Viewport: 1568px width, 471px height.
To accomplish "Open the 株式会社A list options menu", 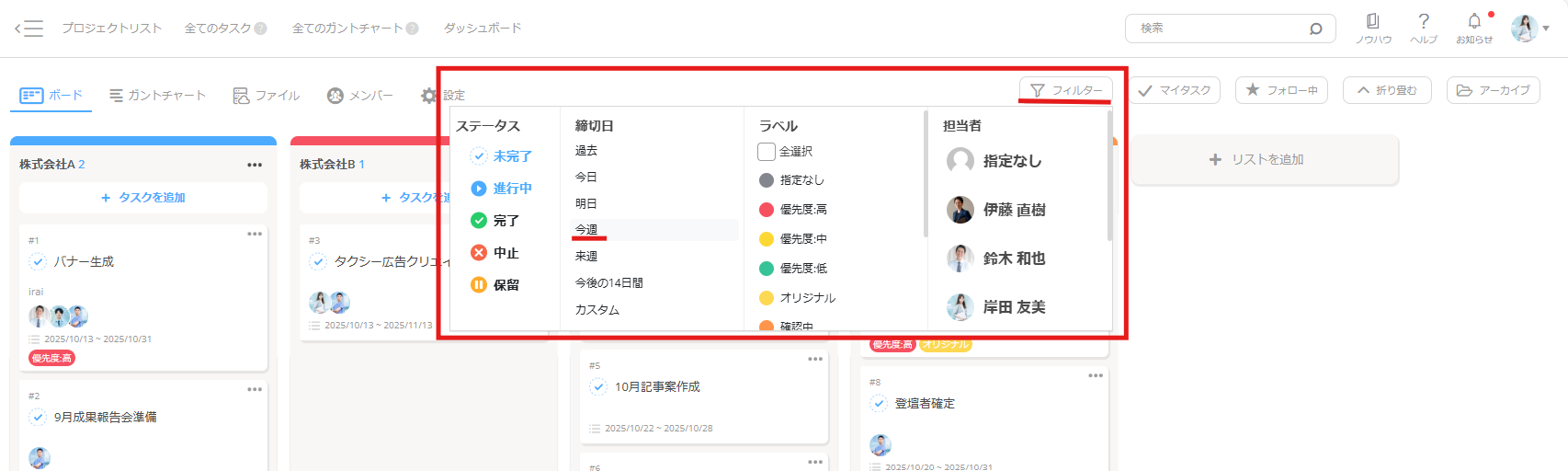I will 255,165.
